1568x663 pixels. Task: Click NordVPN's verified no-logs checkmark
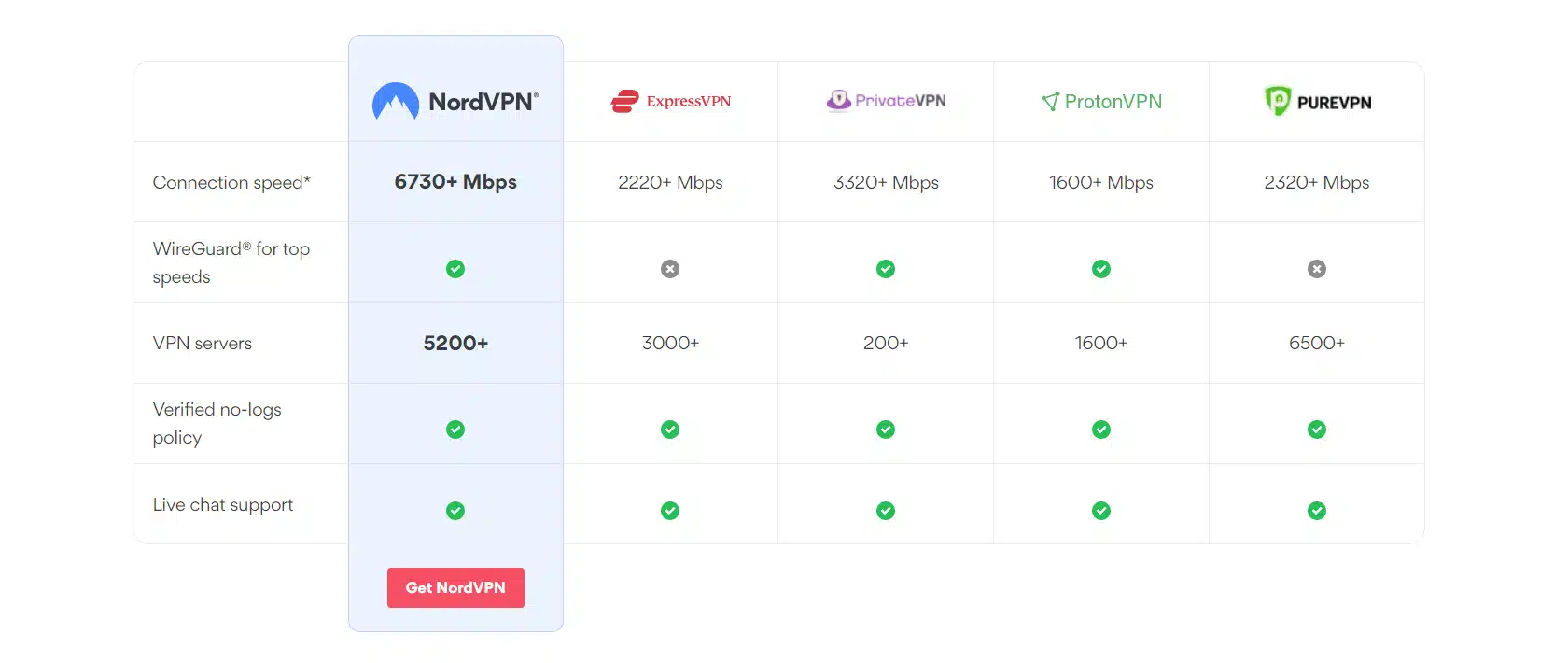pos(455,430)
